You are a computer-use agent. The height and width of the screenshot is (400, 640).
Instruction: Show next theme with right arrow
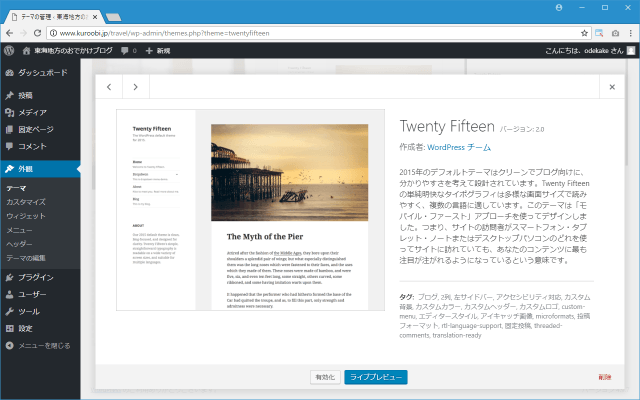[136, 87]
